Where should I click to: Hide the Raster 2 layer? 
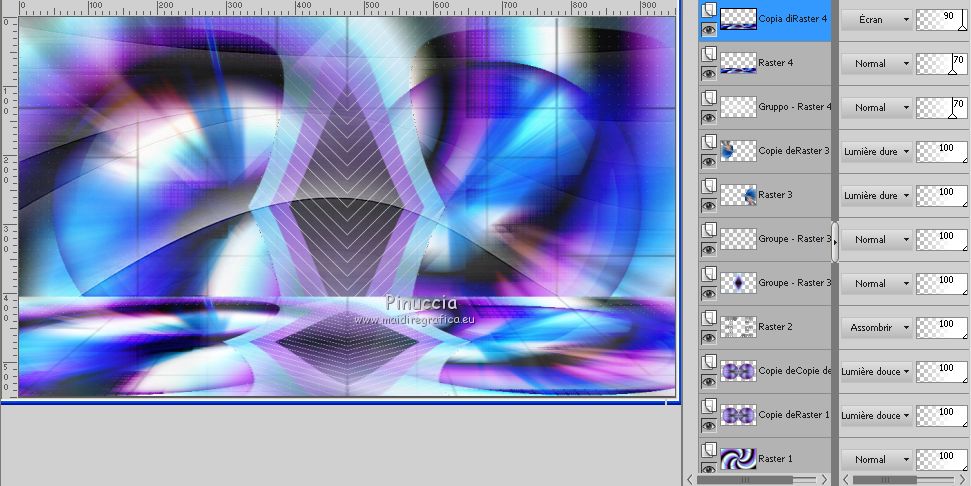point(709,337)
